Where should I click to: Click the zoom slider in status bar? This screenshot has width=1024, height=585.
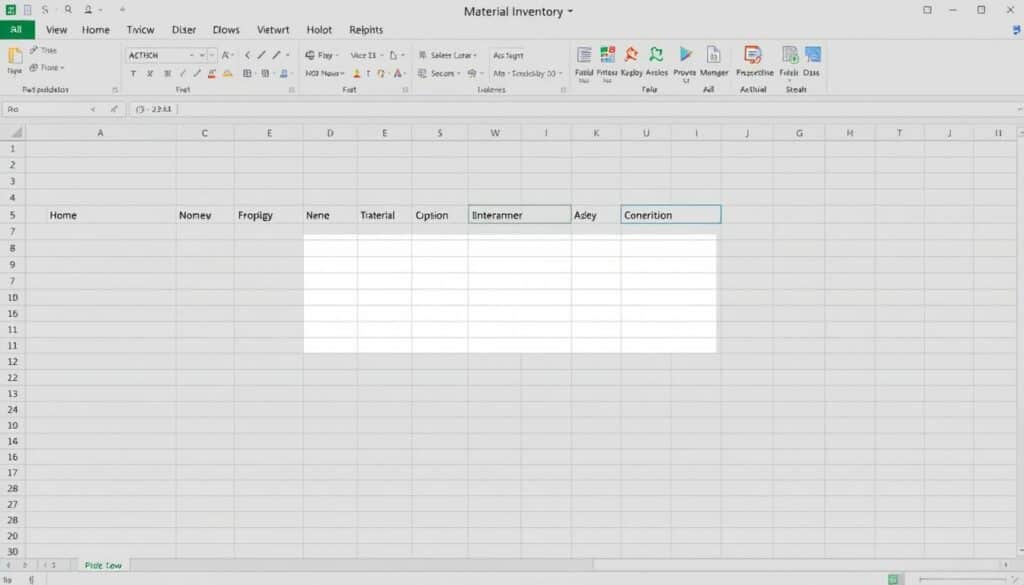point(963,579)
